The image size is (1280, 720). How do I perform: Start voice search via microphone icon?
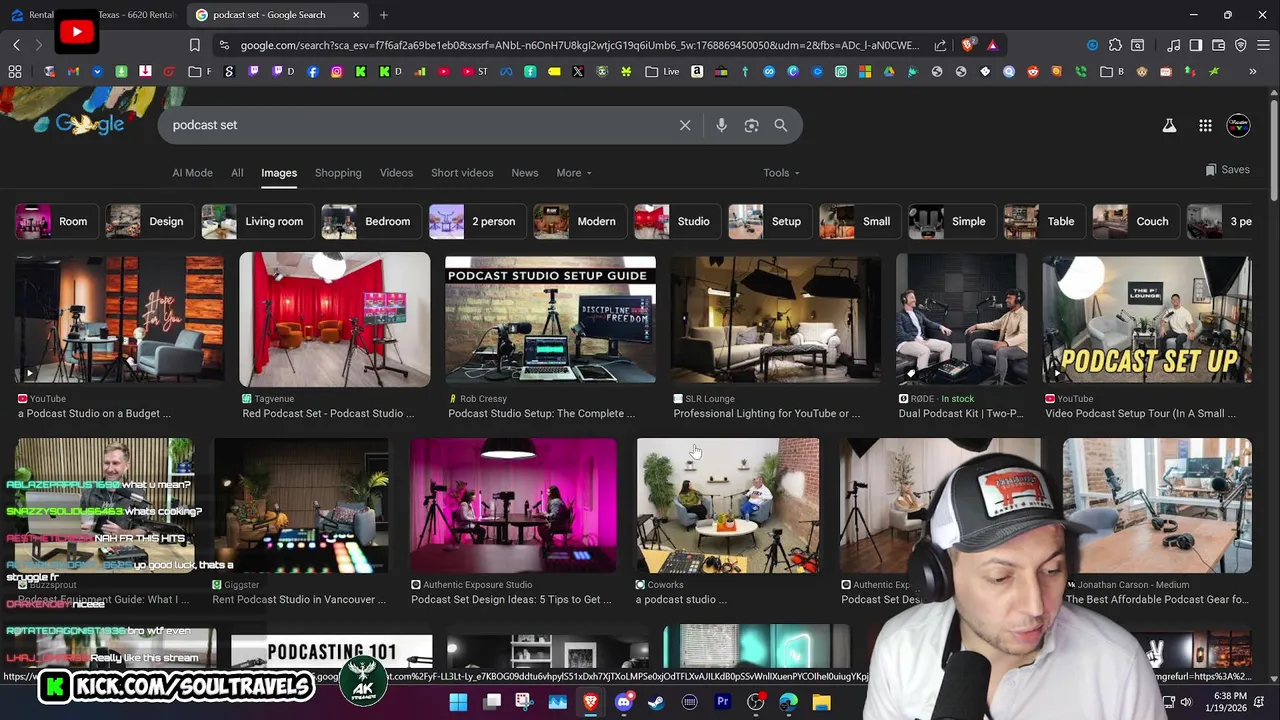tap(721, 125)
